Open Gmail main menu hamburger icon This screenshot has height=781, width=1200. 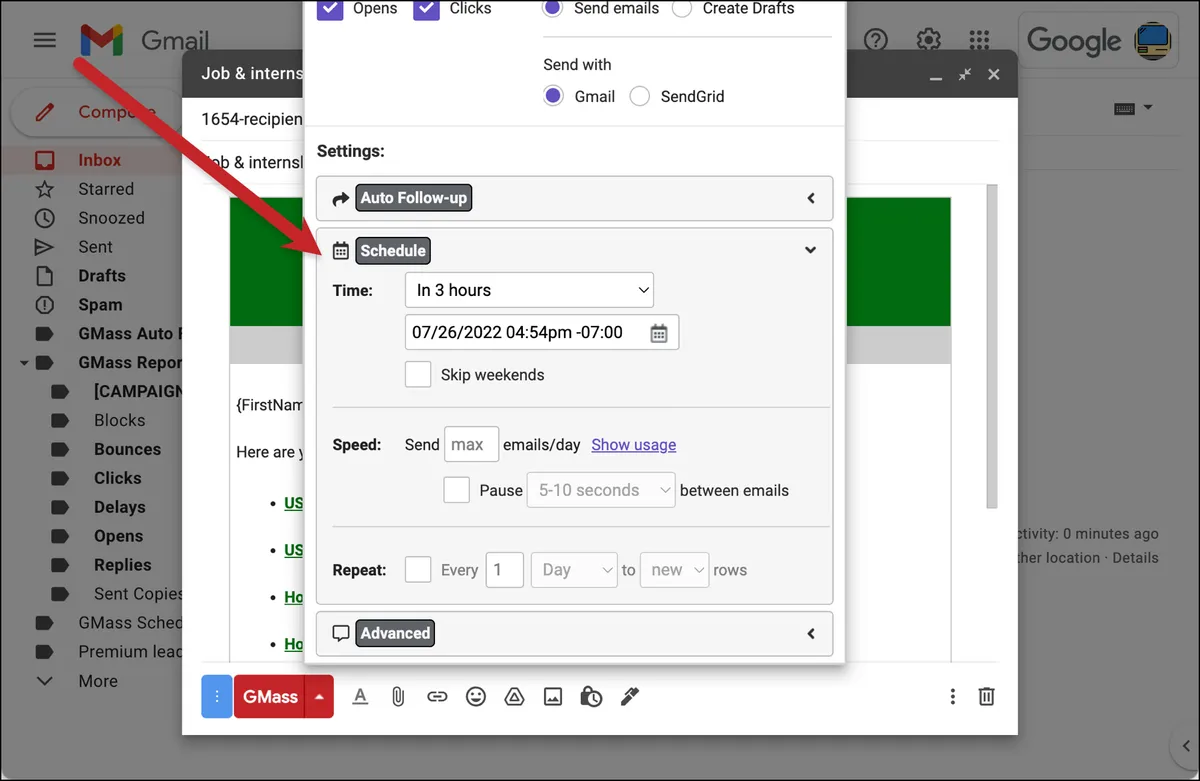45,40
